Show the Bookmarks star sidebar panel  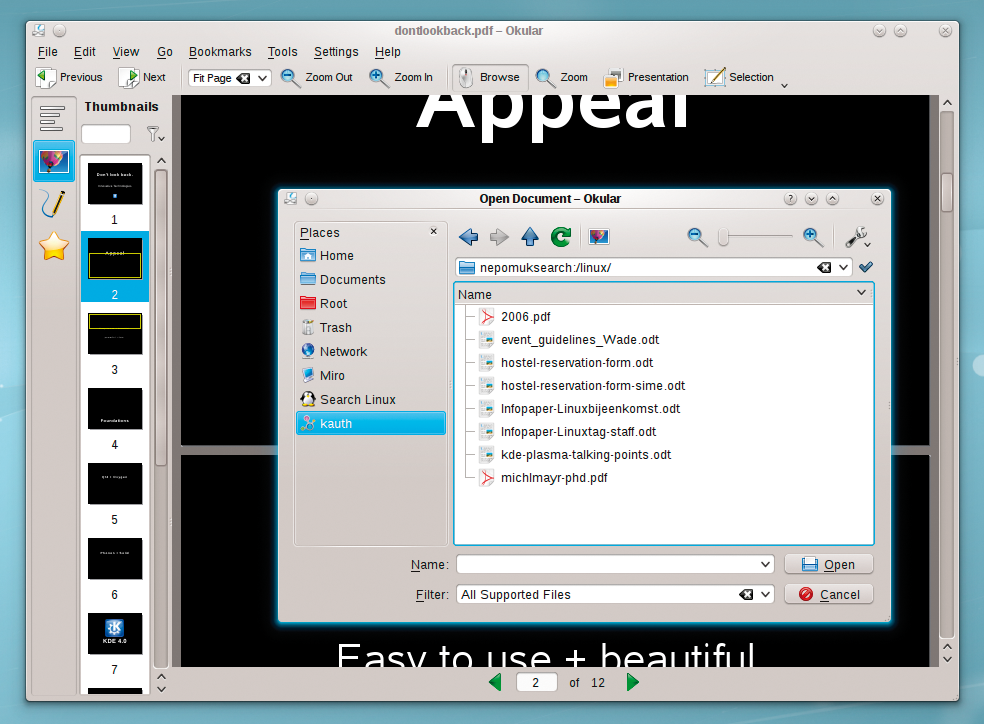pyautogui.click(x=54, y=246)
